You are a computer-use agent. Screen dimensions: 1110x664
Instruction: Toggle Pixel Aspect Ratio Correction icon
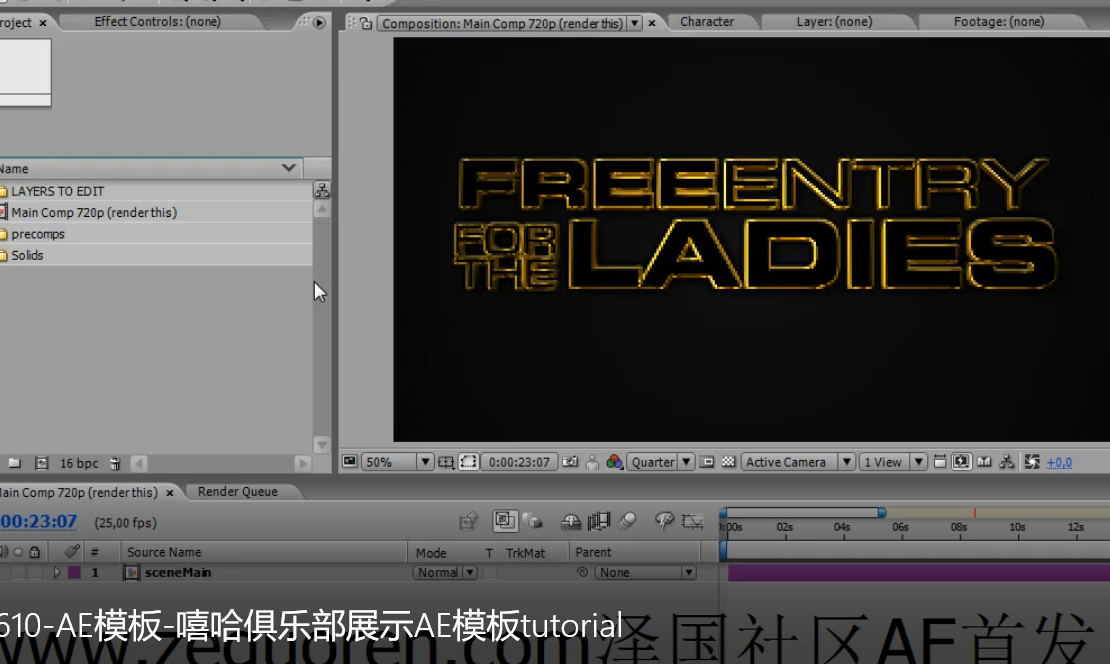point(939,462)
